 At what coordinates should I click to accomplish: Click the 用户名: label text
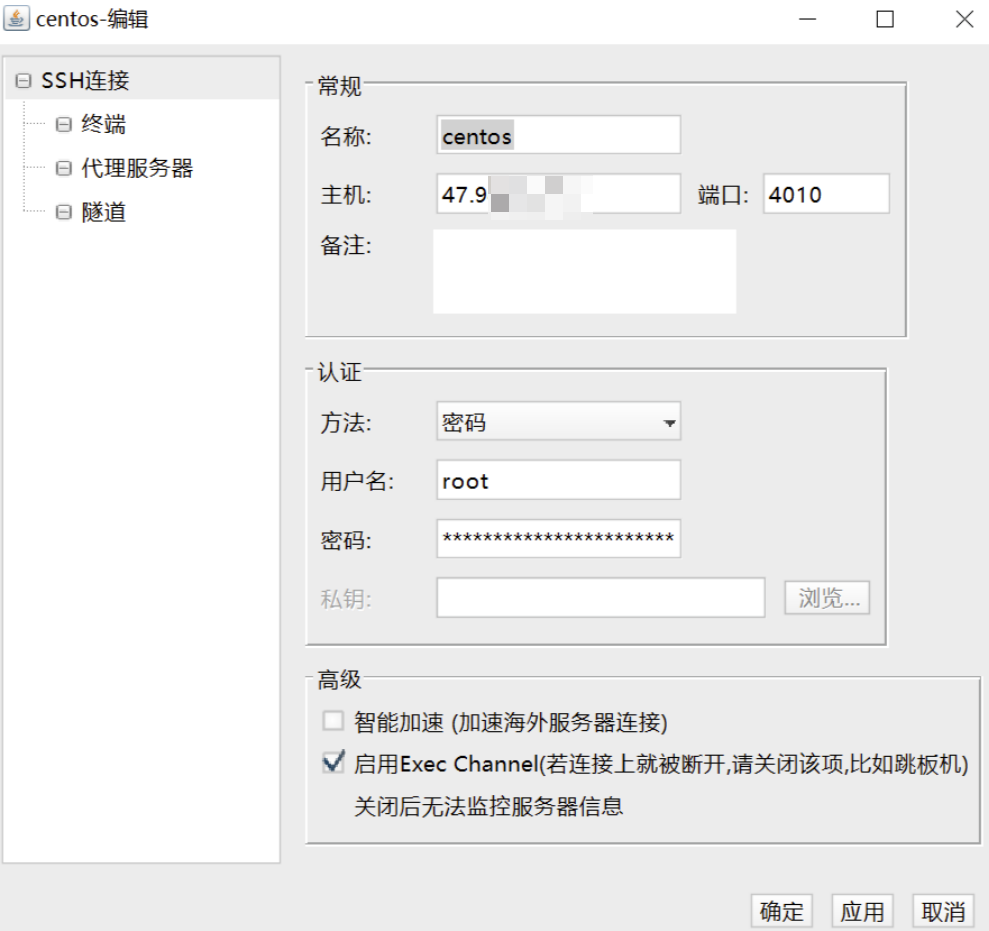pyautogui.click(x=357, y=481)
